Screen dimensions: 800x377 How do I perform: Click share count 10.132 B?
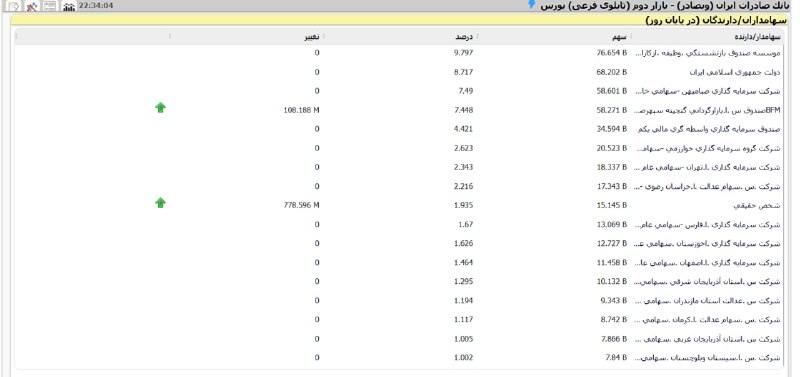coord(612,282)
